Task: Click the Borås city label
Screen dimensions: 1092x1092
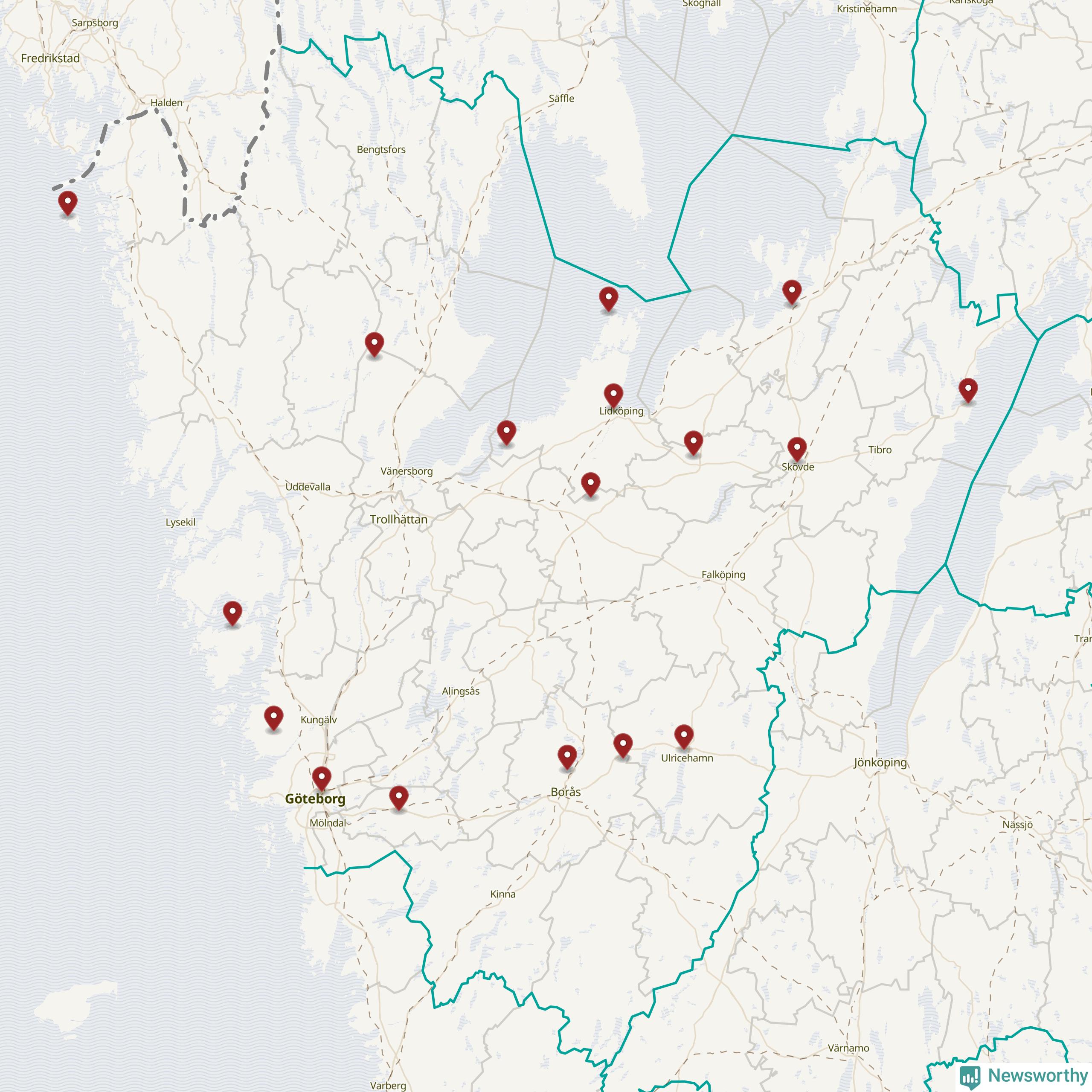Action: click(x=566, y=792)
